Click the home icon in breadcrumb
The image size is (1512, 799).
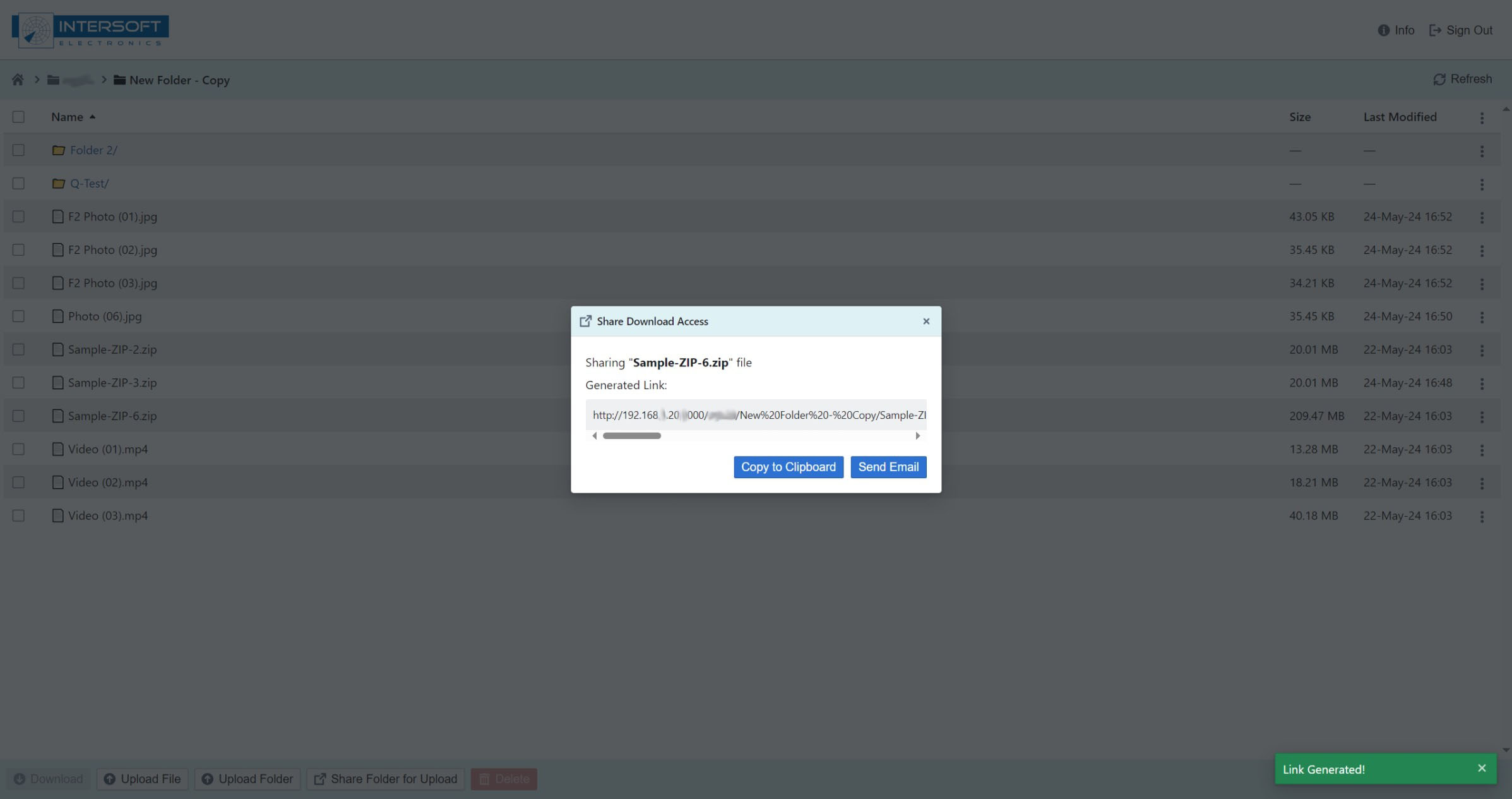(x=18, y=80)
